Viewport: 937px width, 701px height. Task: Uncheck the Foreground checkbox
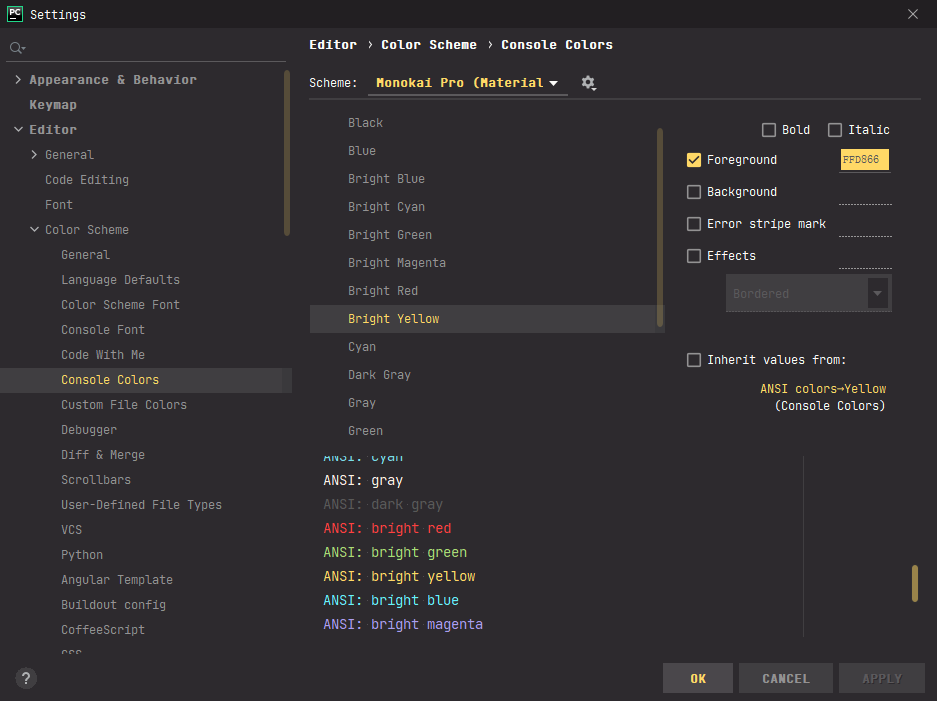point(694,160)
